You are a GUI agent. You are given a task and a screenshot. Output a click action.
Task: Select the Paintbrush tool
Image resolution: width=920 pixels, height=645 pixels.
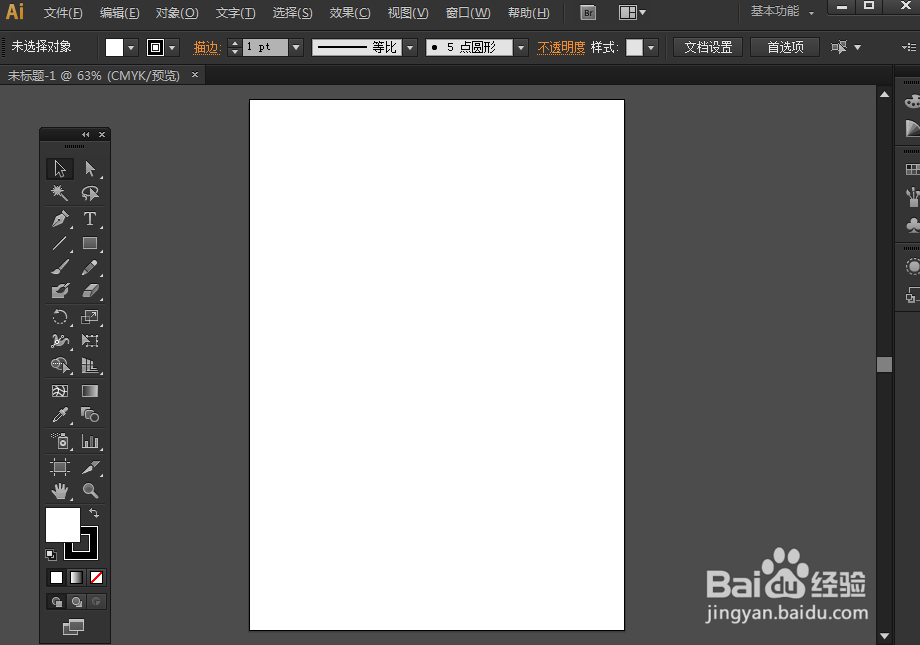click(60, 268)
